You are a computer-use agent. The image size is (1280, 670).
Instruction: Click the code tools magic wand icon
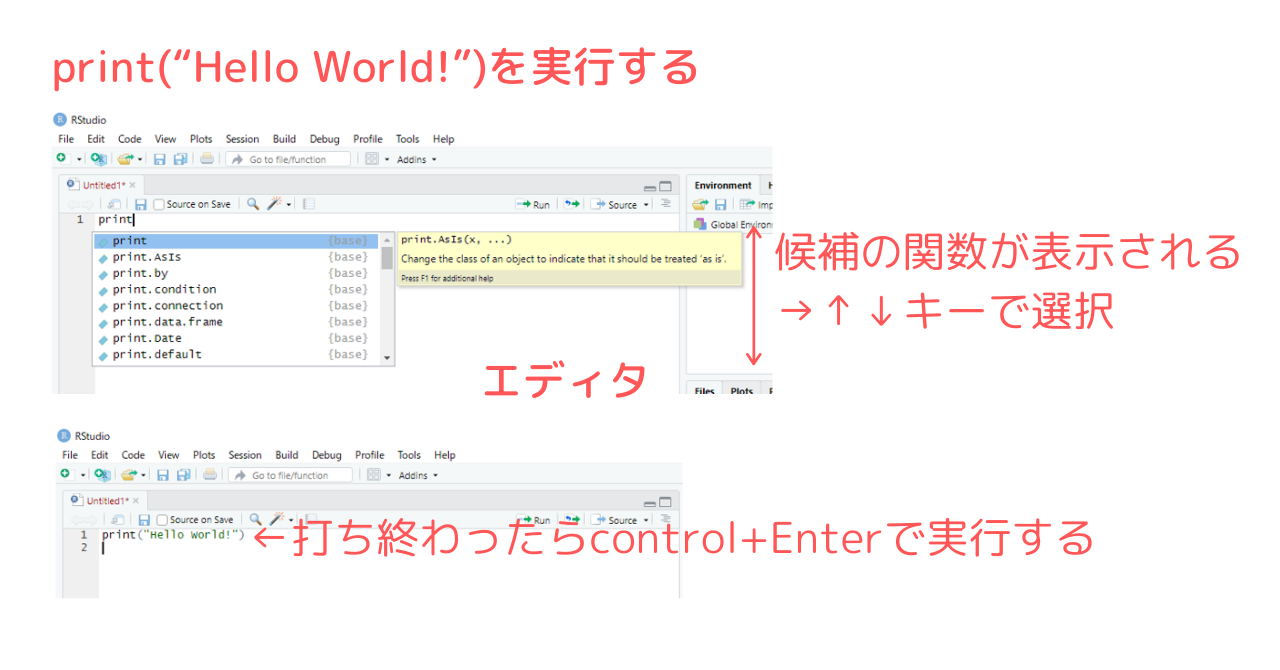[x=276, y=205]
